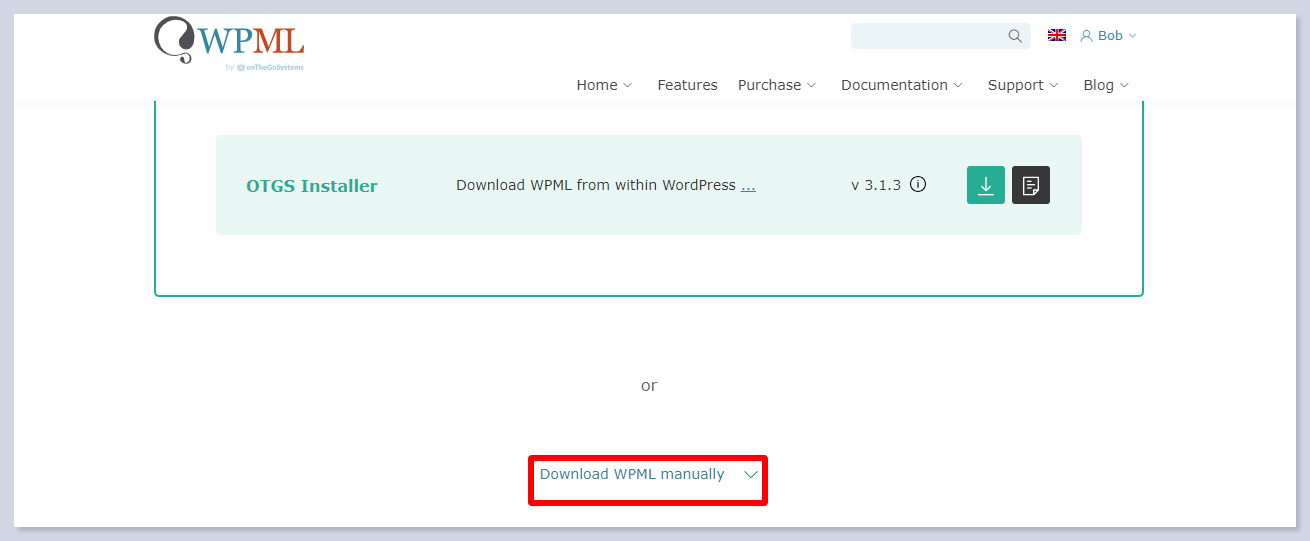Open the OTGS Installer changelog document icon
1310x541 pixels.
[1030, 185]
